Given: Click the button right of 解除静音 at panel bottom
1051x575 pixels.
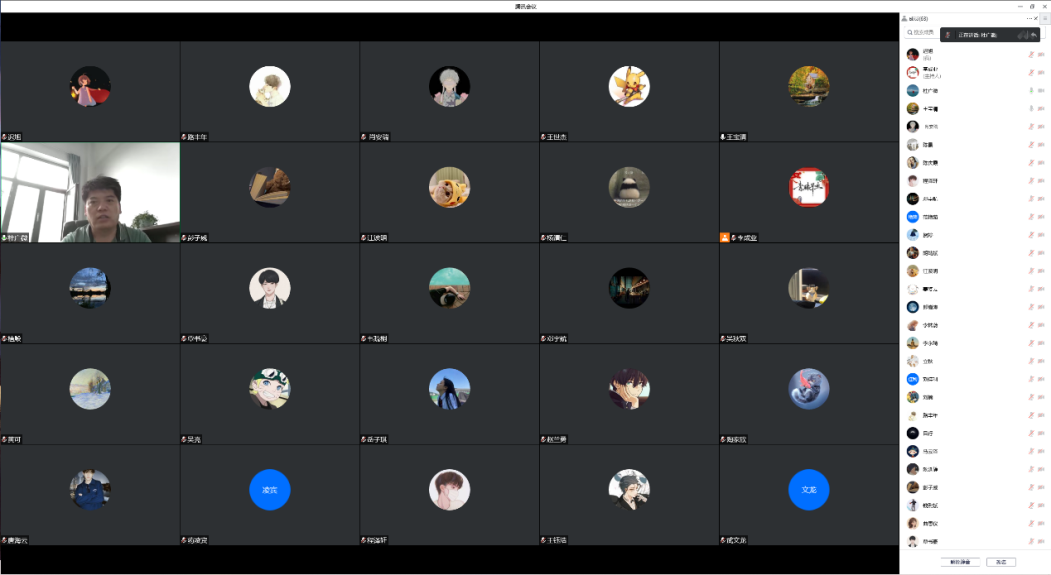Looking at the screenshot, I should (1000, 562).
